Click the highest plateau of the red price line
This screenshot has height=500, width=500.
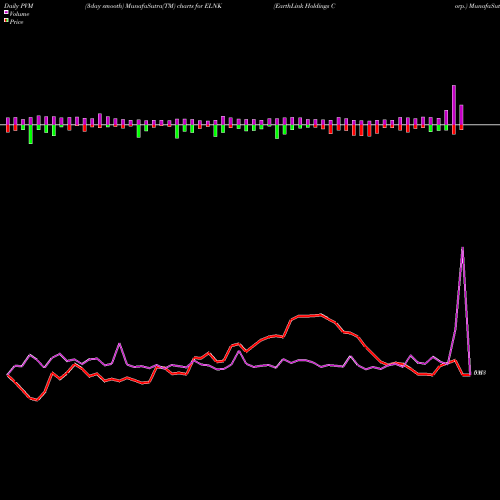[x=310, y=315]
